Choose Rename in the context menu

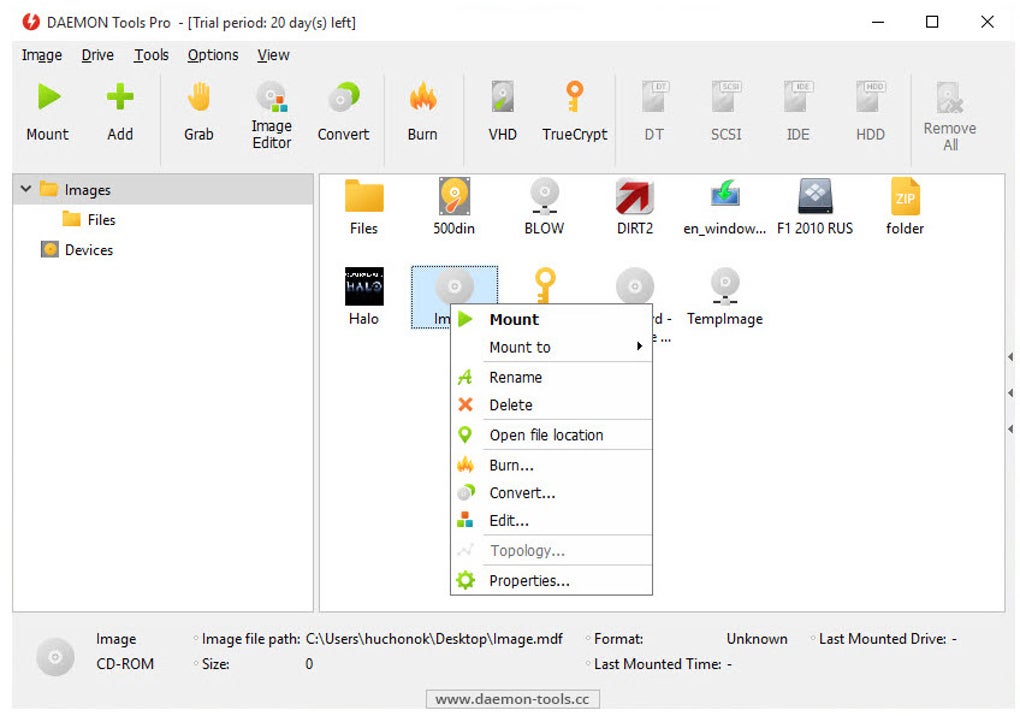[x=551, y=377]
